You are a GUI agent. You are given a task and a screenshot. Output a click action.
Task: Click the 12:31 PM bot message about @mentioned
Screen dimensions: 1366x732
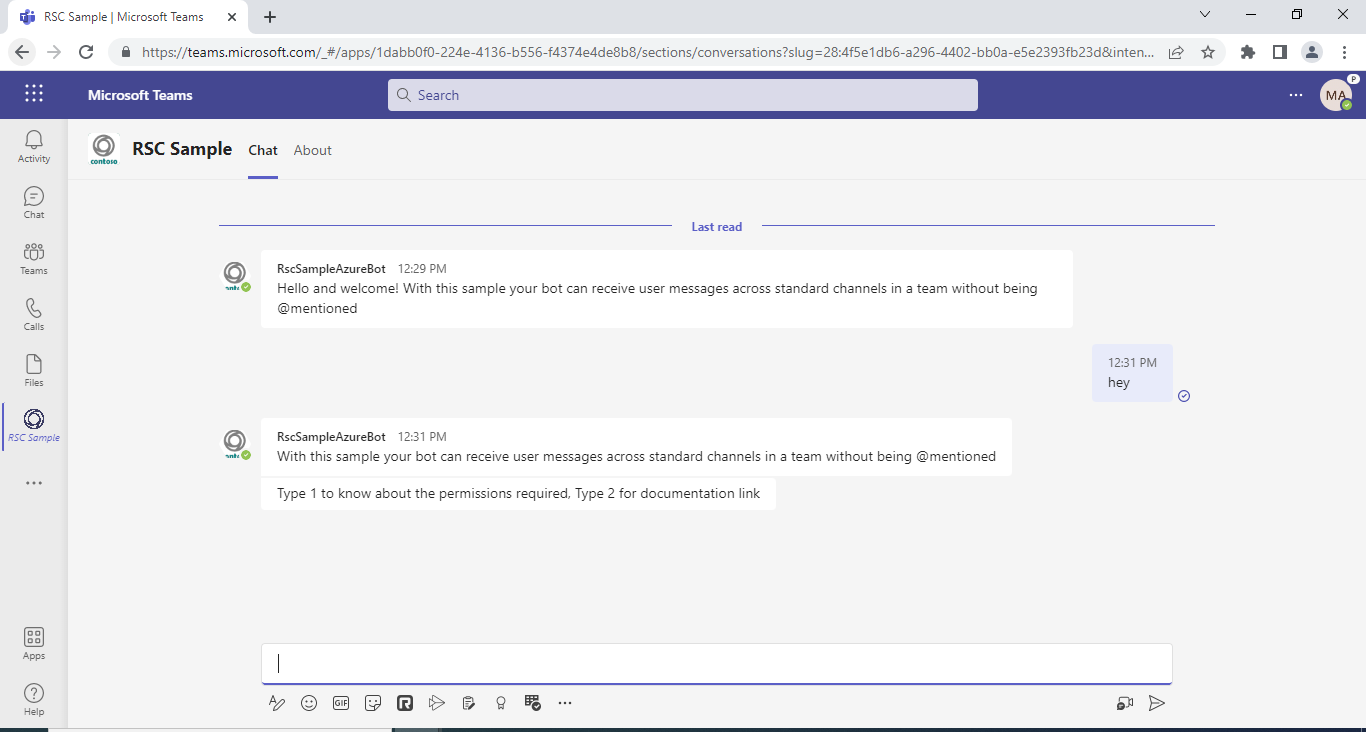point(636,447)
